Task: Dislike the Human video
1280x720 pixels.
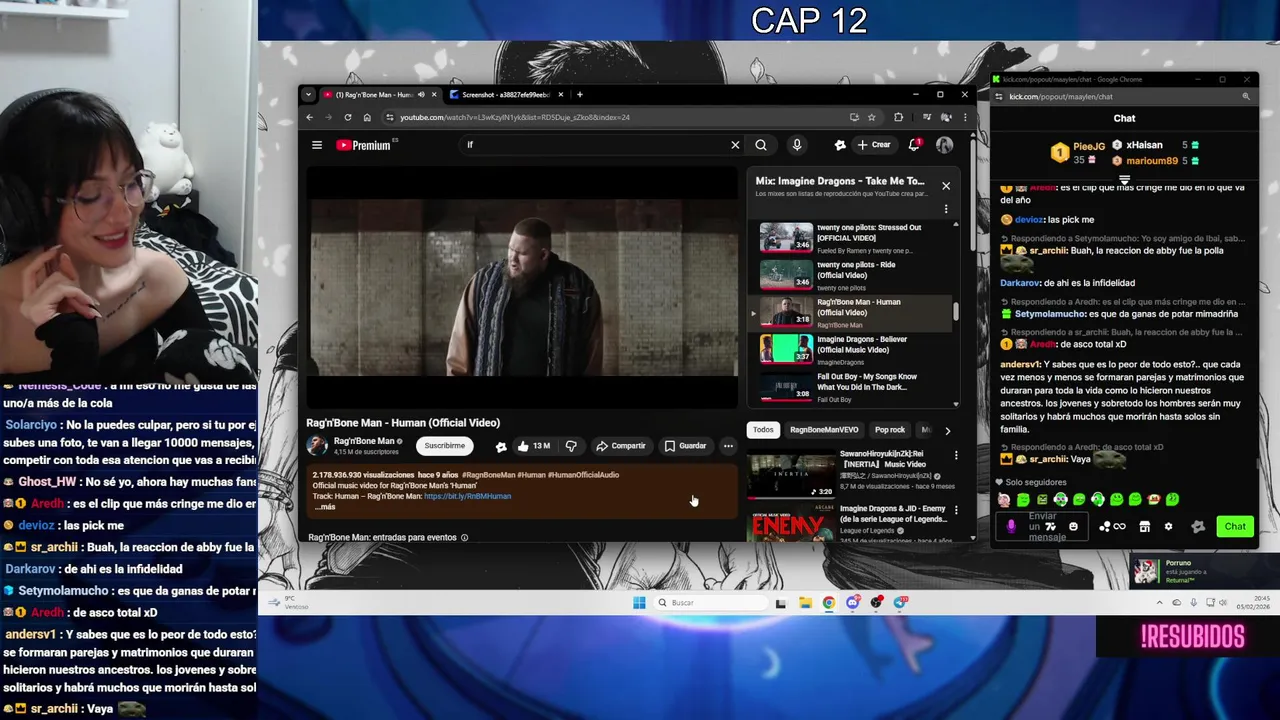Action: tap(571, 446)
